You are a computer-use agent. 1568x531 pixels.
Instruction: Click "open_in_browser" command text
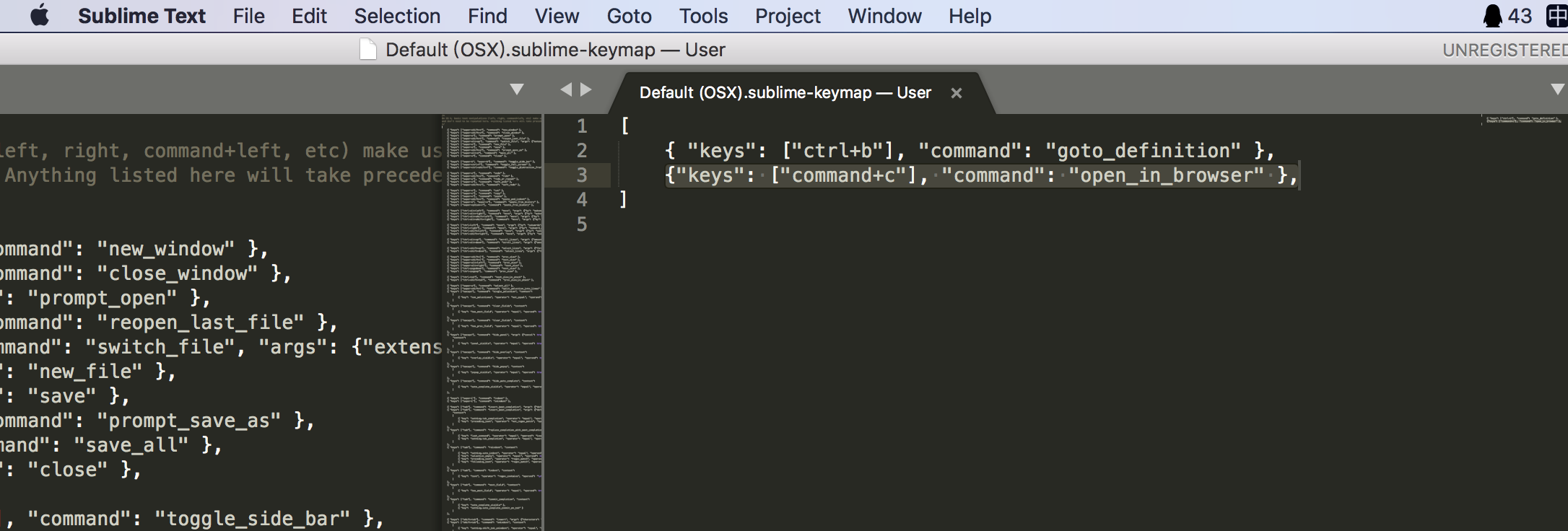point(1167,175)
